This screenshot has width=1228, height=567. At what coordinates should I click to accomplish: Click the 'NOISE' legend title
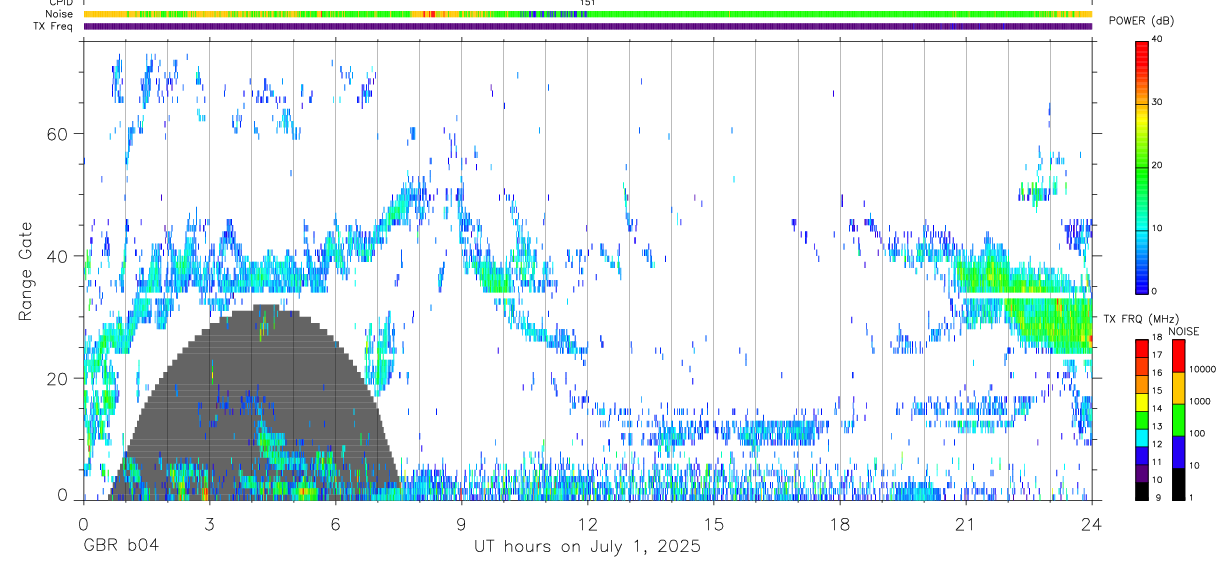(1183, 332)
